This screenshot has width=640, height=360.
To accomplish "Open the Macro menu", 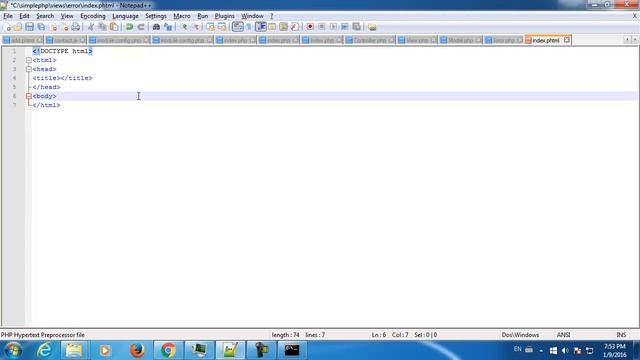I will point(182,16).
